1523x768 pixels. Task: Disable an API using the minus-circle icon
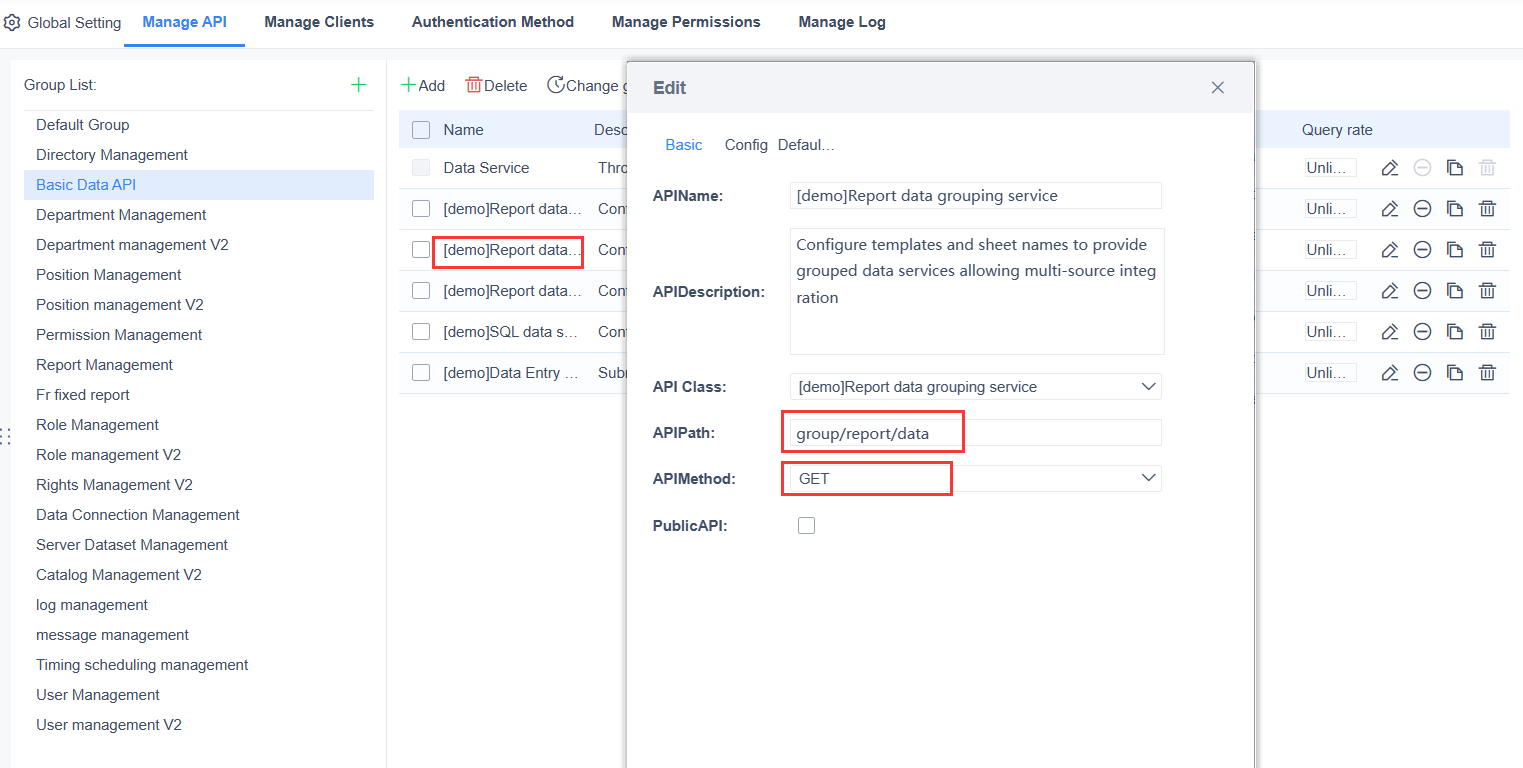pyautogui.click(x=1422, y=208)
